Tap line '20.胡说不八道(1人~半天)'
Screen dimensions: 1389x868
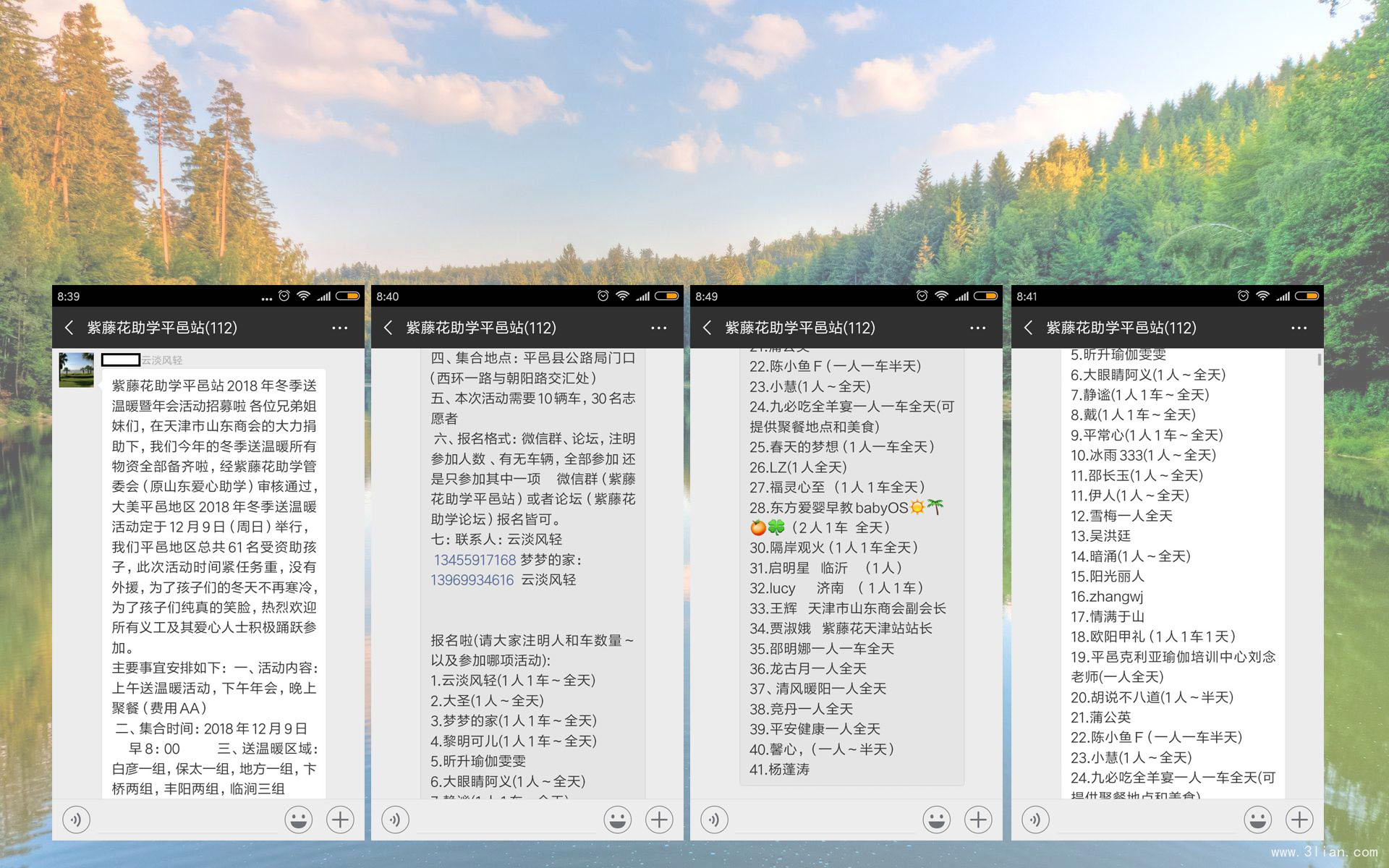coord(1152,697)
